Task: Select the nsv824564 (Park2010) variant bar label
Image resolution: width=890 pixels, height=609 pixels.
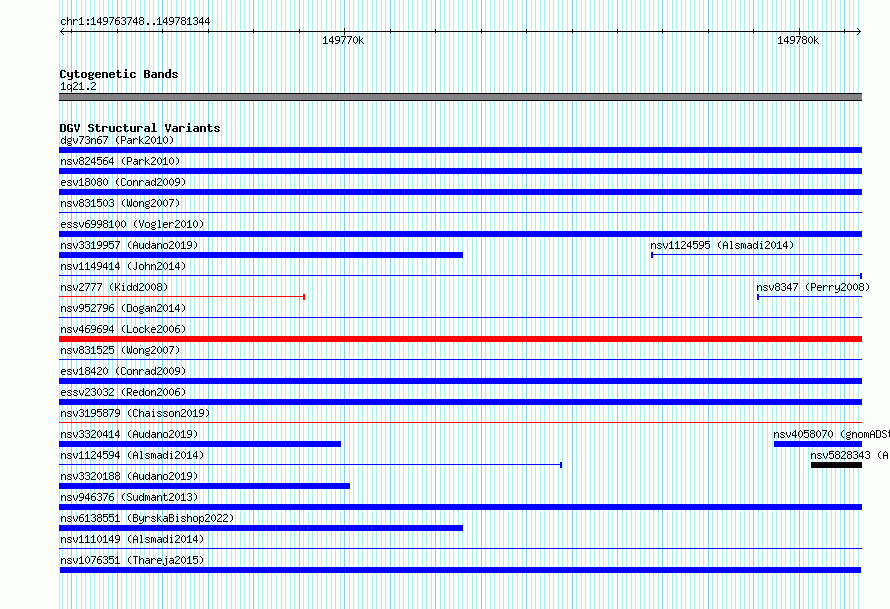Action: coord(120,161)
